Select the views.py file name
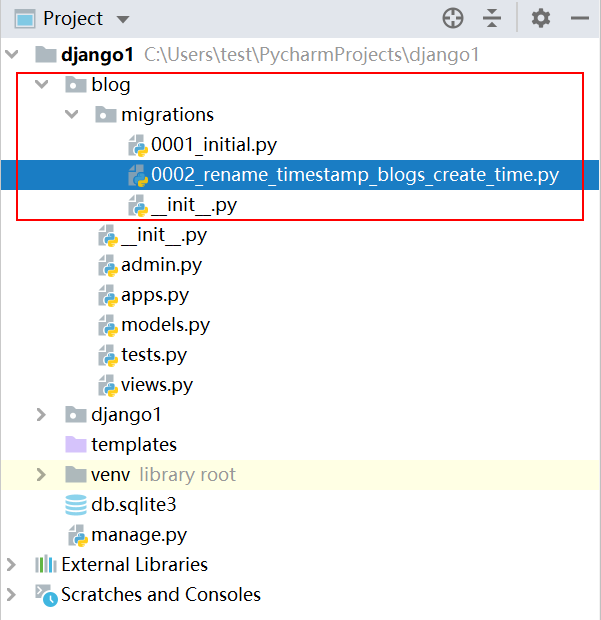 click(x=157, y=385)
